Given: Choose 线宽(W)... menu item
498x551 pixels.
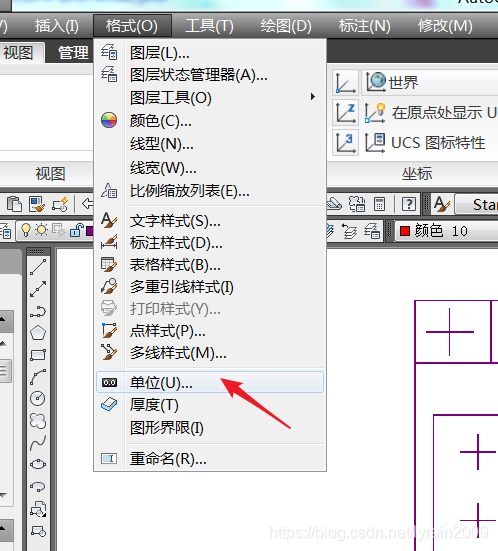Looking at the screenshot, I should tap(210, 168).
